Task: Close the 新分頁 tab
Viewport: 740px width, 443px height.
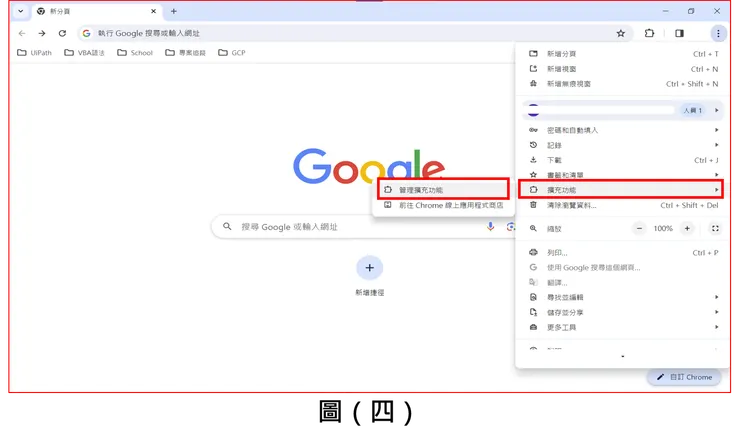Action: pyautogui.click(x=153, y=11)
